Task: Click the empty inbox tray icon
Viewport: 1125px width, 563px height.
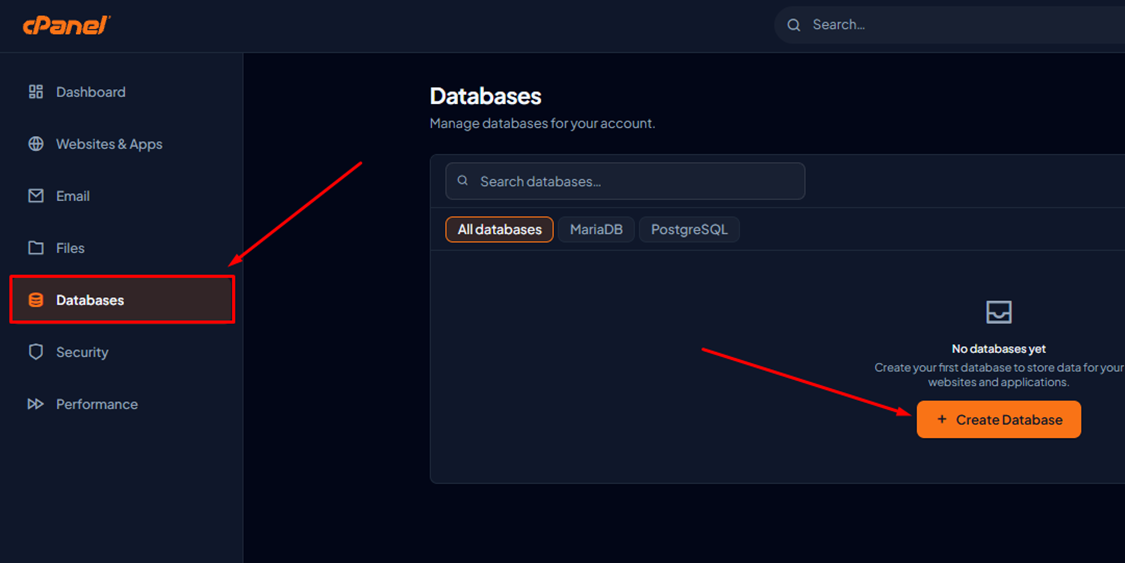Action: click(x=999, y=312)
